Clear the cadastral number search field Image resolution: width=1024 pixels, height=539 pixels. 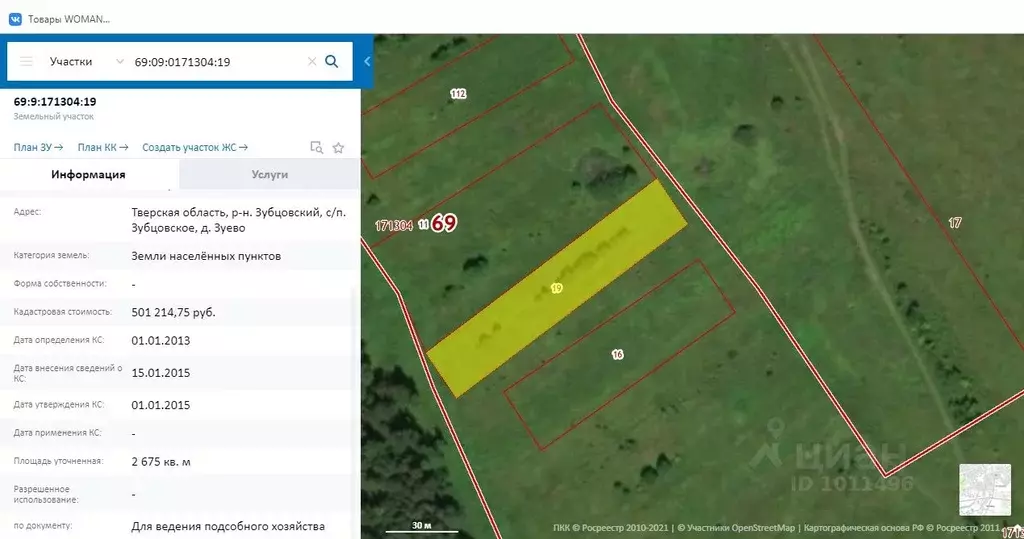point(312,61)
